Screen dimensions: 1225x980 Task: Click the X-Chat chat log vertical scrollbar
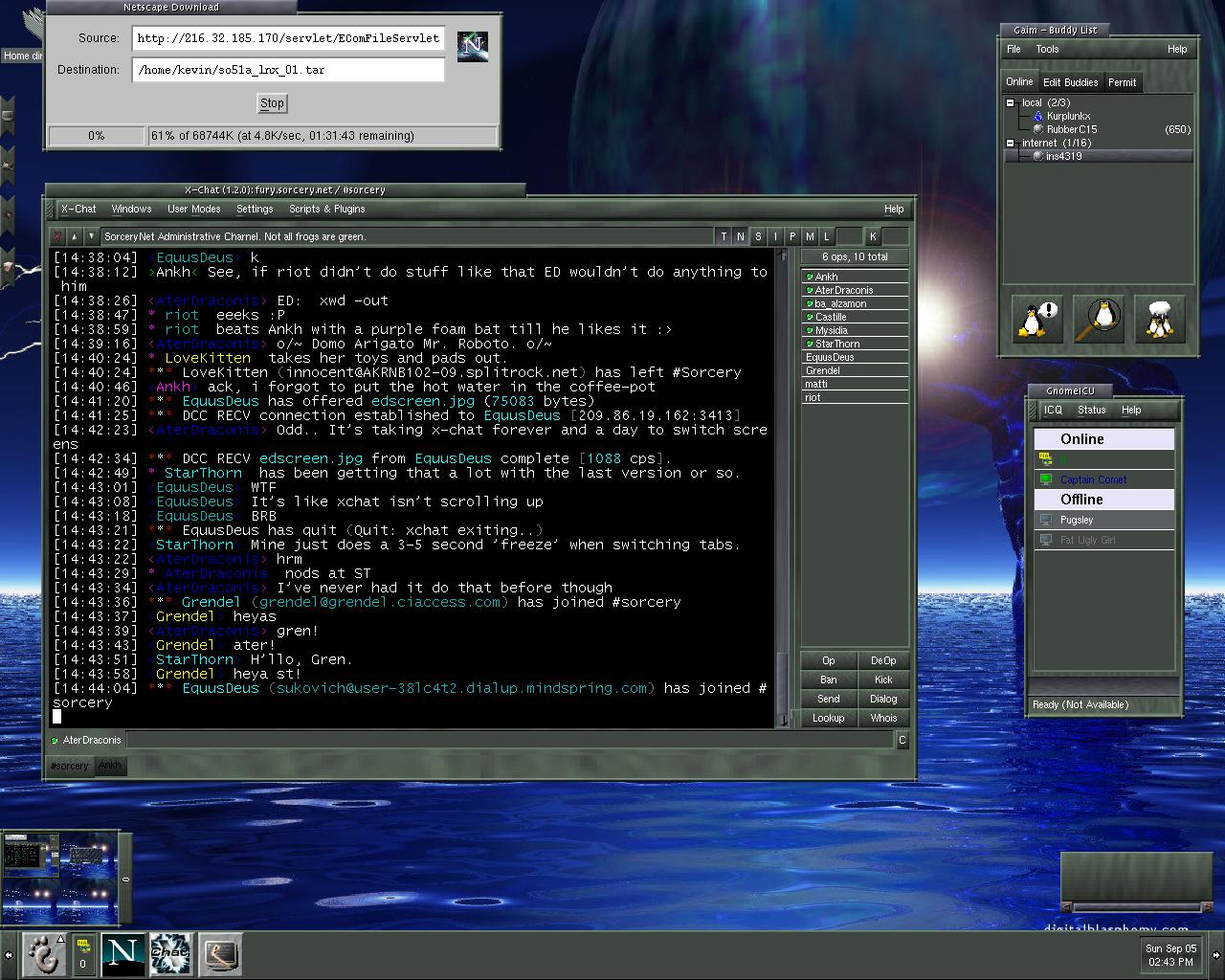(782, 488)
